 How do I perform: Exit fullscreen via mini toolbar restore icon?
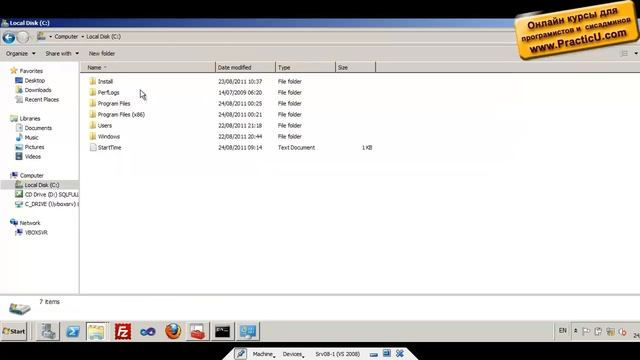[387, 353]
